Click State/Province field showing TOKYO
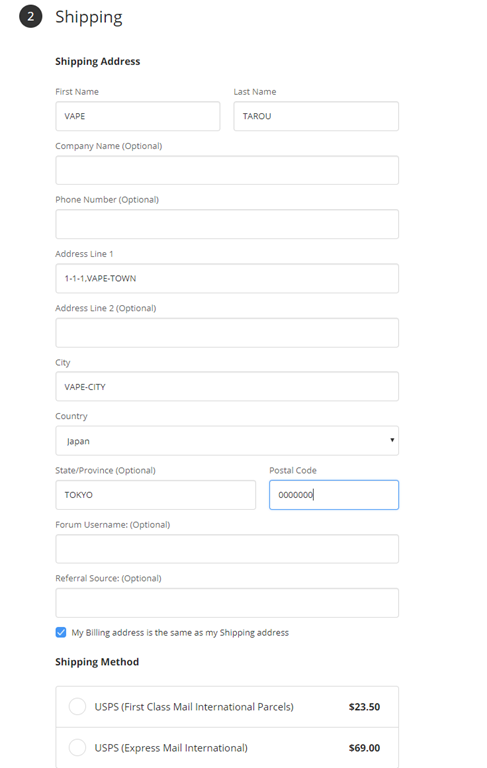 tap(155, 495)
